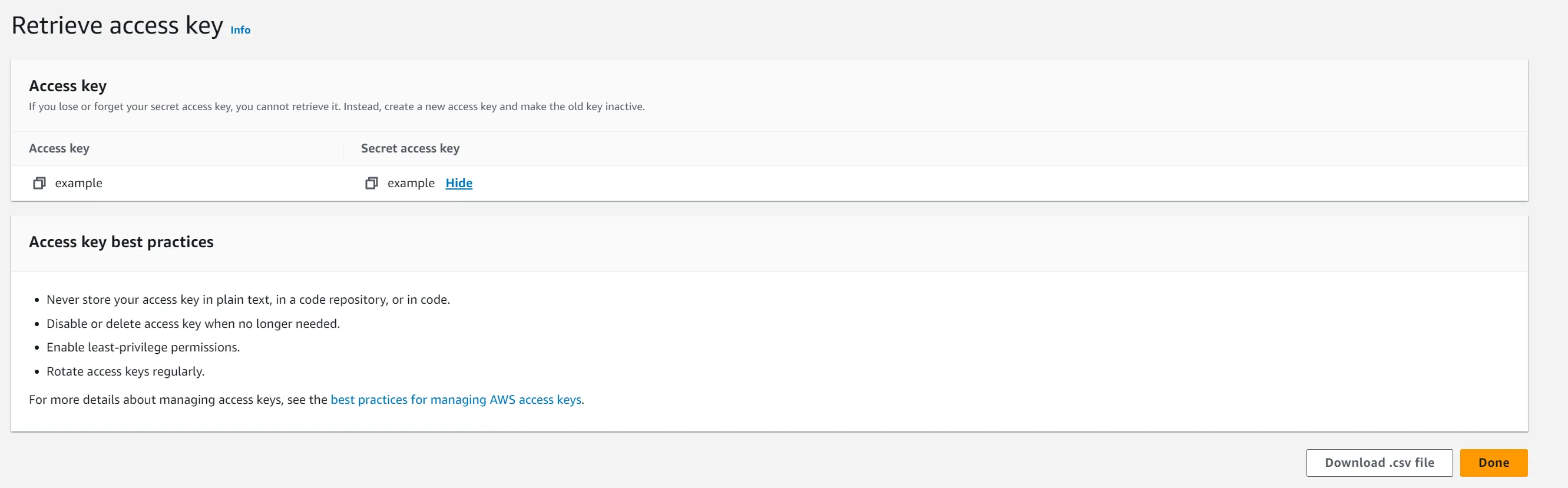The width and height of the screenshot is (1568, 488).
Task: Copy the secret access key value
Action: [x=371, y=183]
